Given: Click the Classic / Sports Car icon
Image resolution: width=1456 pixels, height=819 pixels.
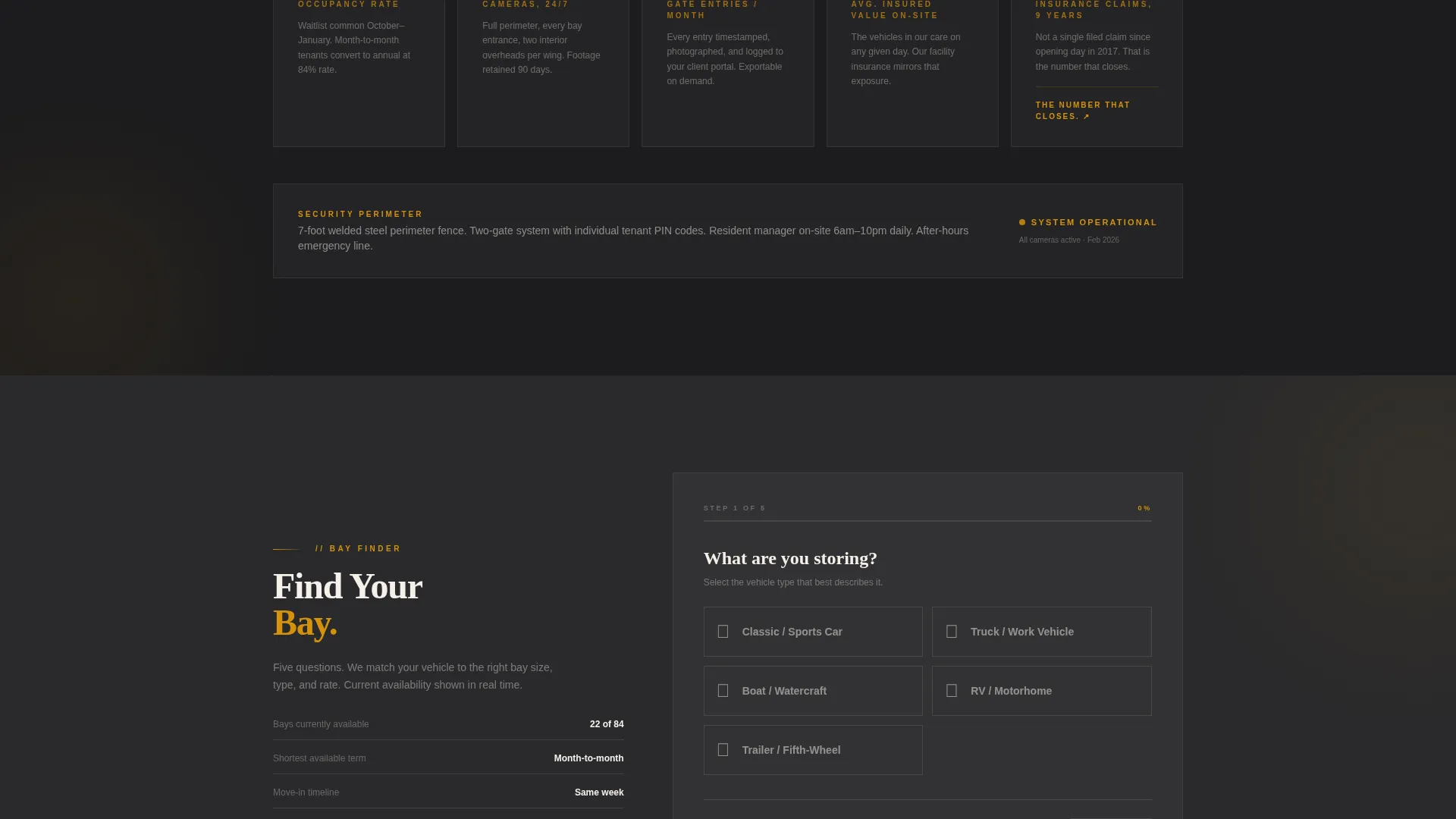Looking at the screenshot, I should pos(723,632).
